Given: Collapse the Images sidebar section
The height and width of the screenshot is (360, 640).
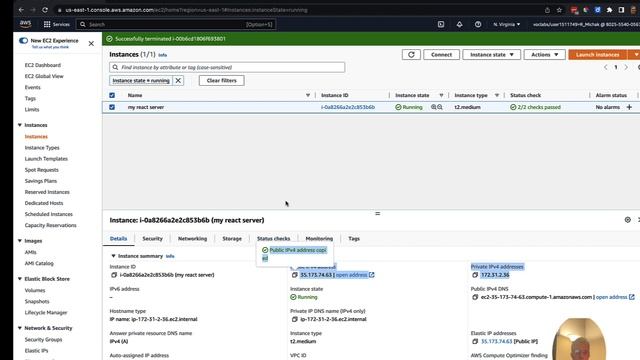Looking at the screenshot, I should pyautogui.click(x=20, y=241).
